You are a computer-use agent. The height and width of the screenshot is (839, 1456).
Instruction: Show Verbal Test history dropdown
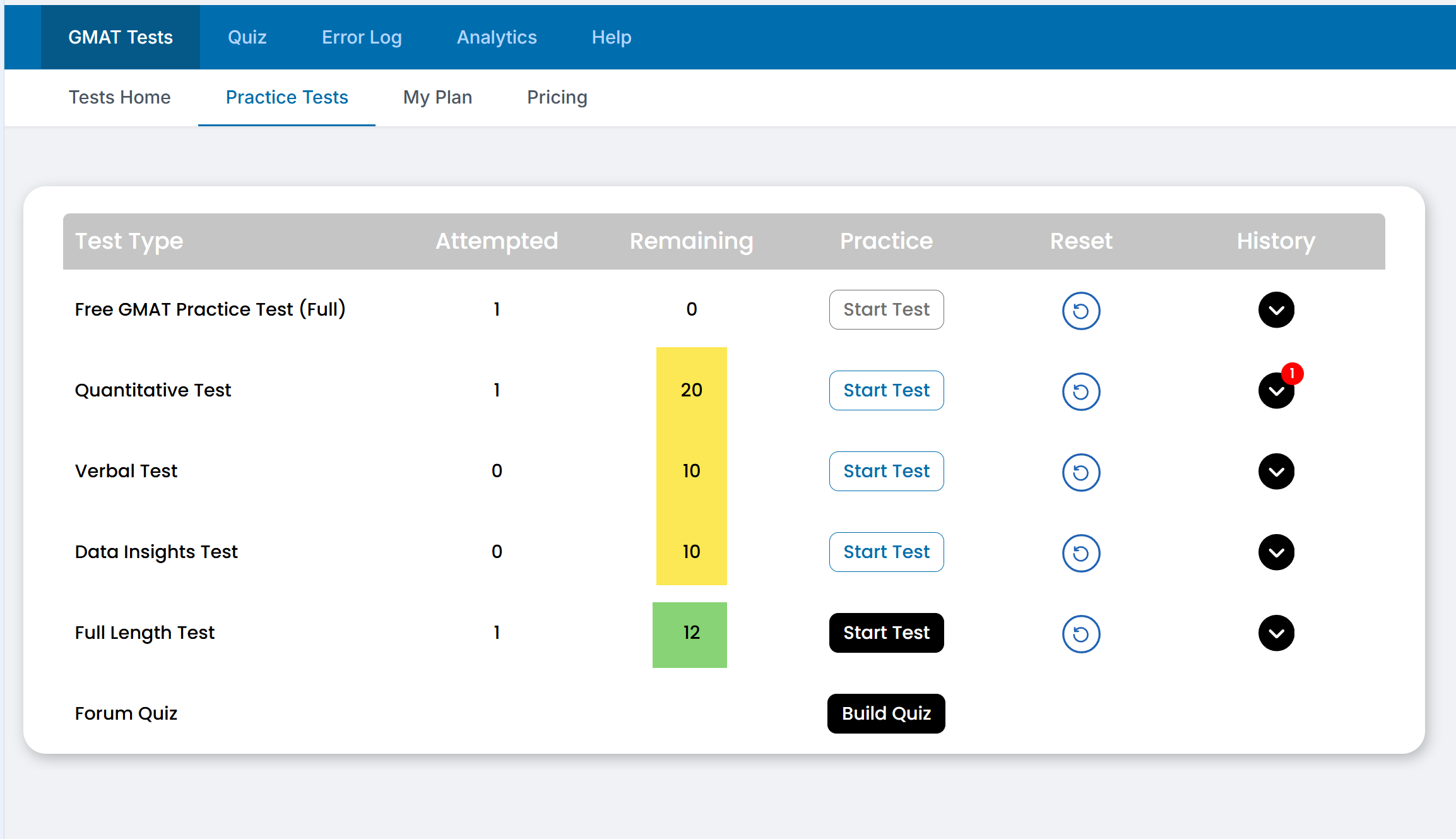1275,472
